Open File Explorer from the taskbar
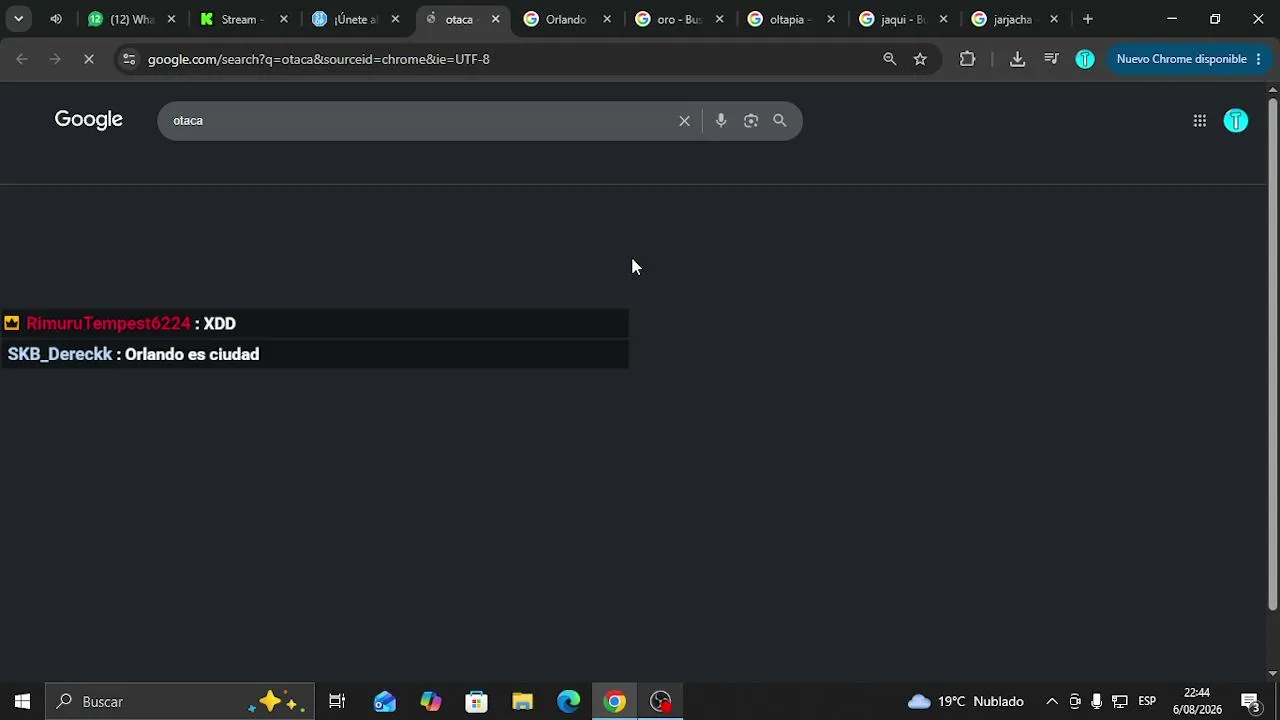This screenshot has width=1280, height=720. [x=522, y=701]
